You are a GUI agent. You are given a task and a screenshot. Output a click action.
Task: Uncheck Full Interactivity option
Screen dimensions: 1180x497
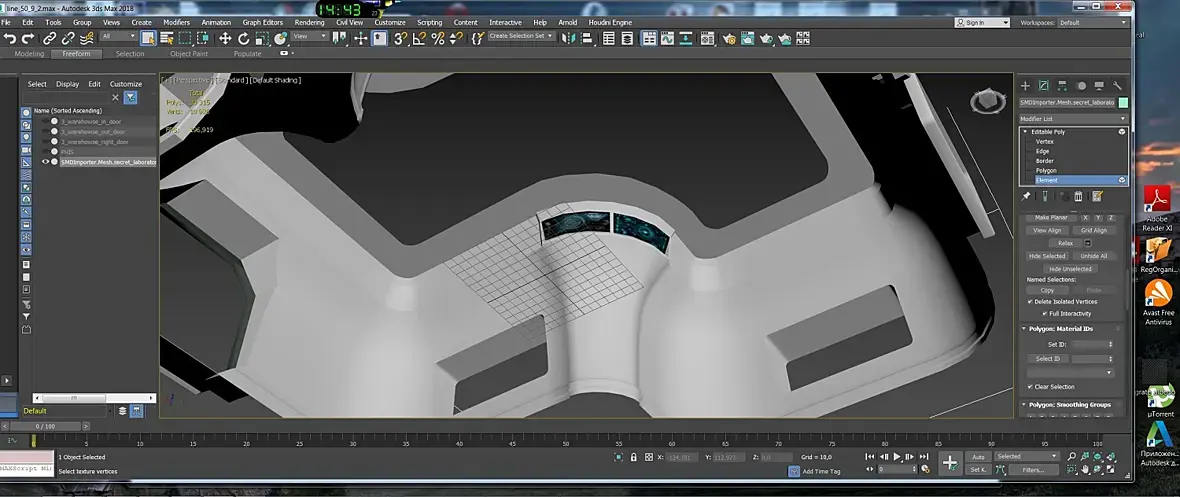coord(1045,313)
